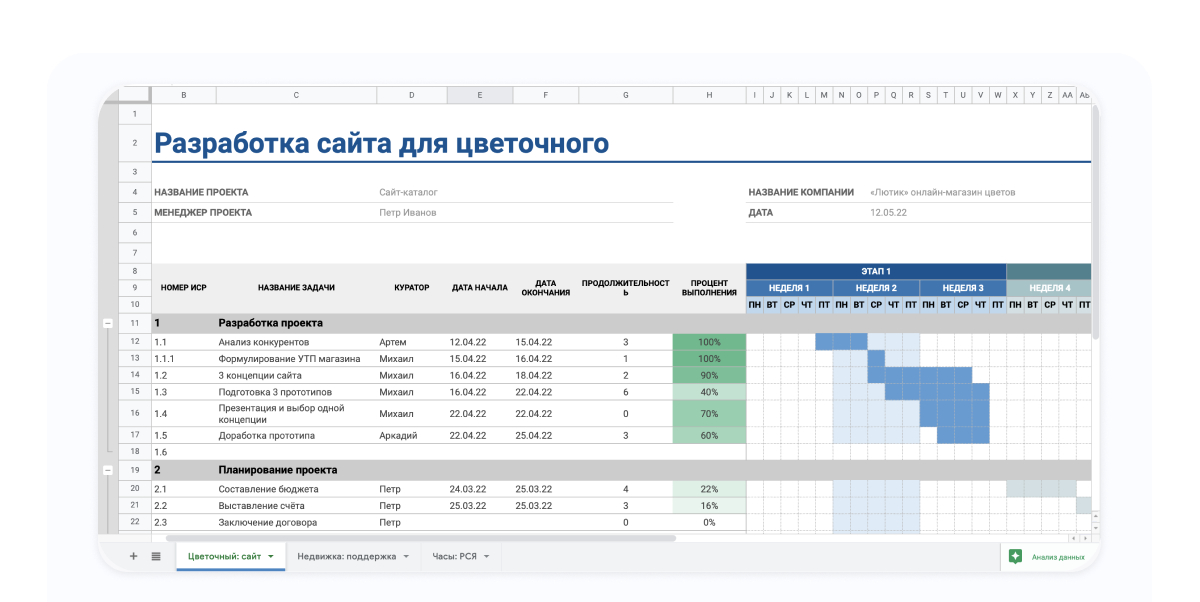1200x602 pixels.
Task: Select the Составление бюджета task cell
Action: click(296, 490)
